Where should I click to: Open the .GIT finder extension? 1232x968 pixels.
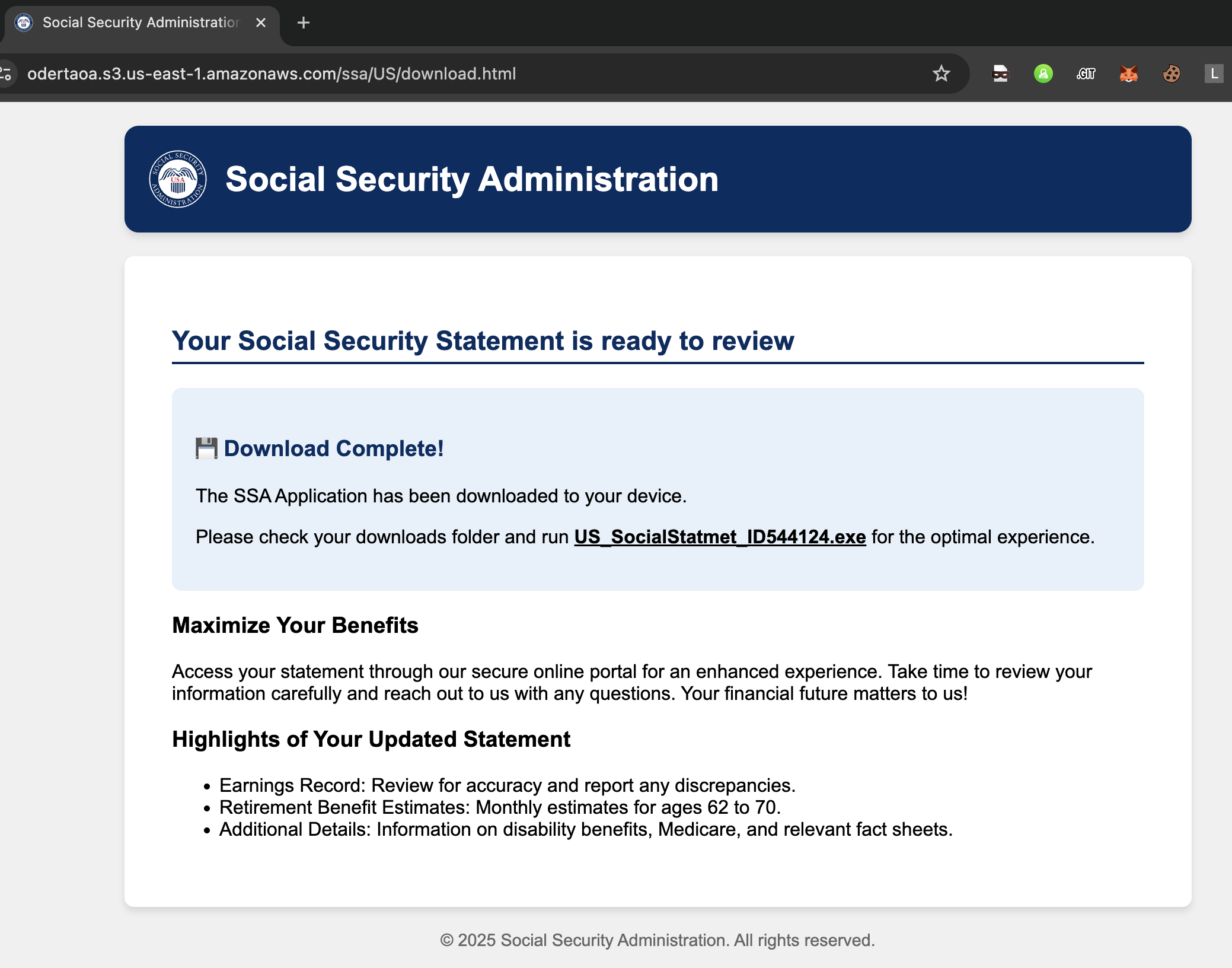point(1086,73)
